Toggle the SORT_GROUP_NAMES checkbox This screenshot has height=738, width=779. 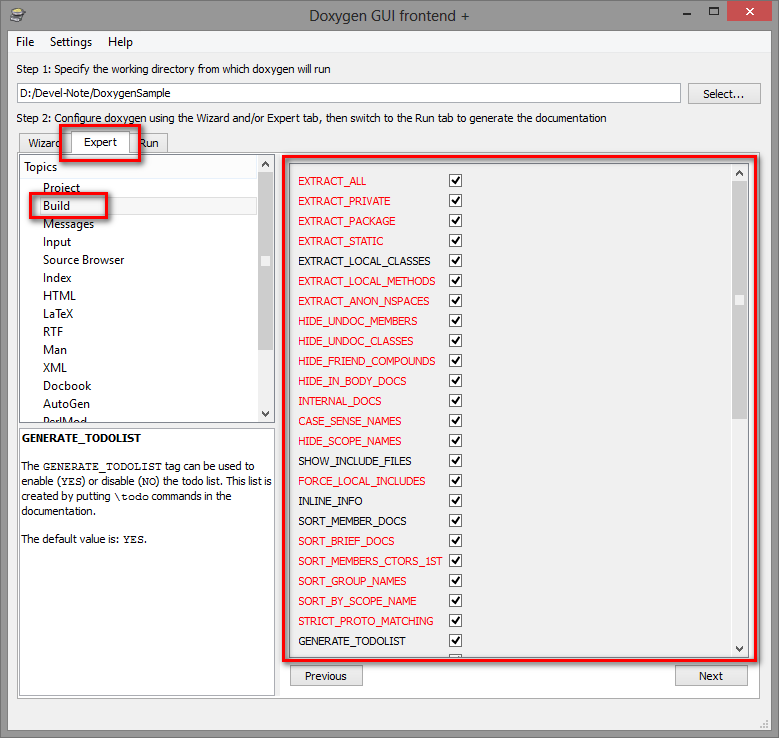pyautogui.click(x=455, y=580)
